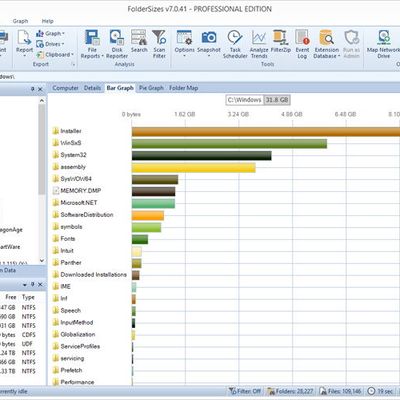Open the Help menu
This screenshot has width=400, height=400.
pyautogui.click(x=47, y=21)
